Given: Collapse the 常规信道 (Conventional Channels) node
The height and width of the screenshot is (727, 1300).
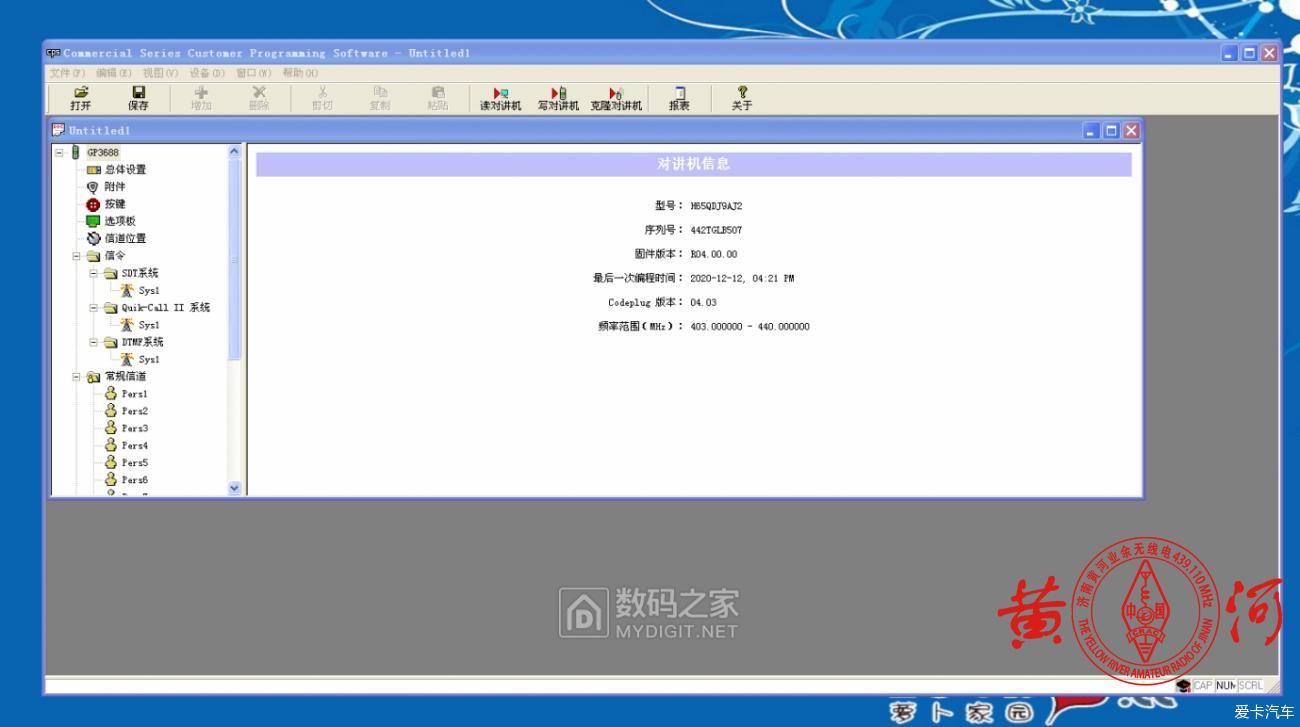Looking at the screenshot, I should click(x=75, y=376).
